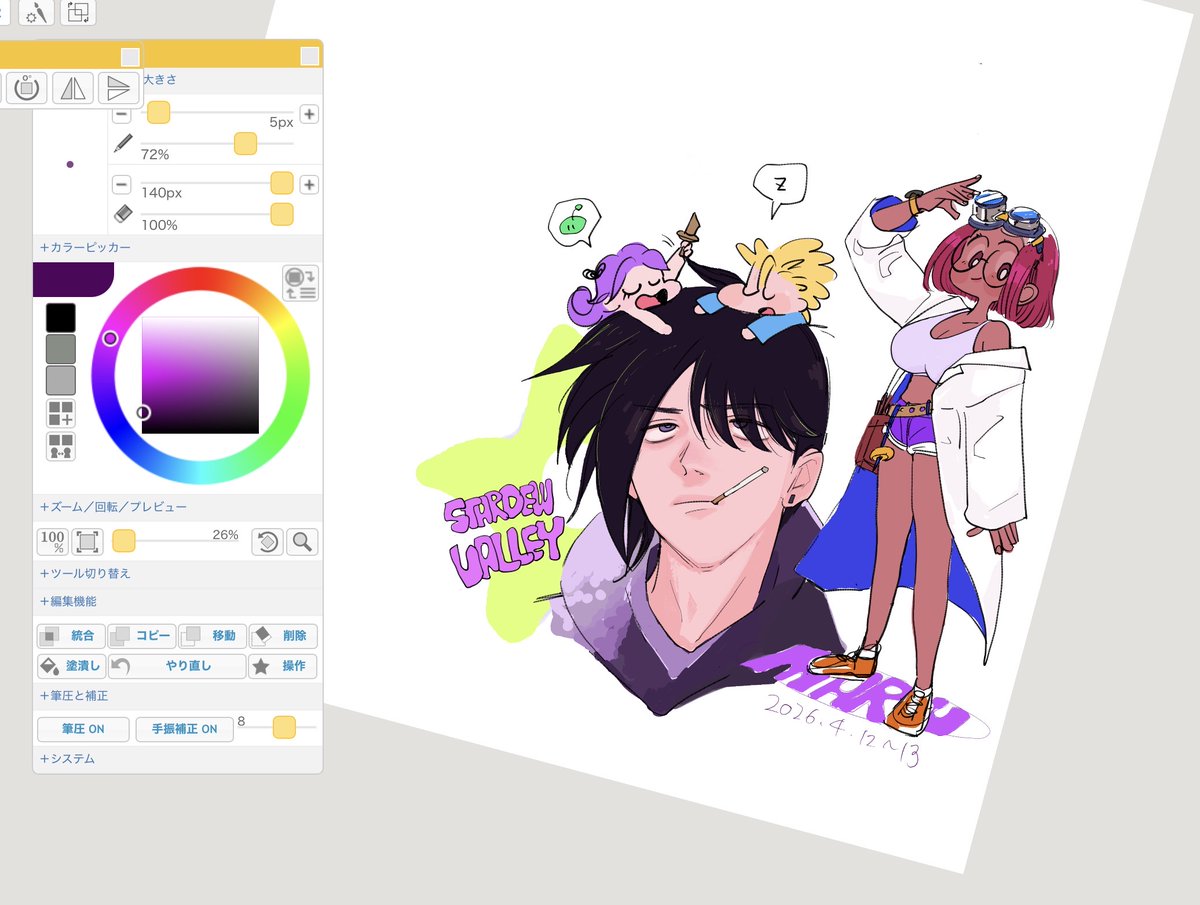Expand the ツール切り替え section
The image size is (1200, 905).
tap(85, 574)
